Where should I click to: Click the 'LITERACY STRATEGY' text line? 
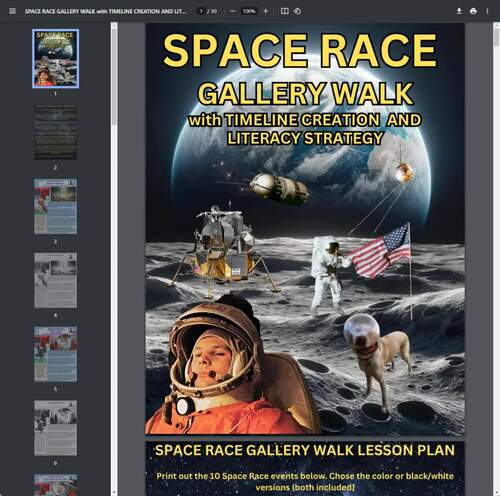pyautogui.click(x=305, y=138)
